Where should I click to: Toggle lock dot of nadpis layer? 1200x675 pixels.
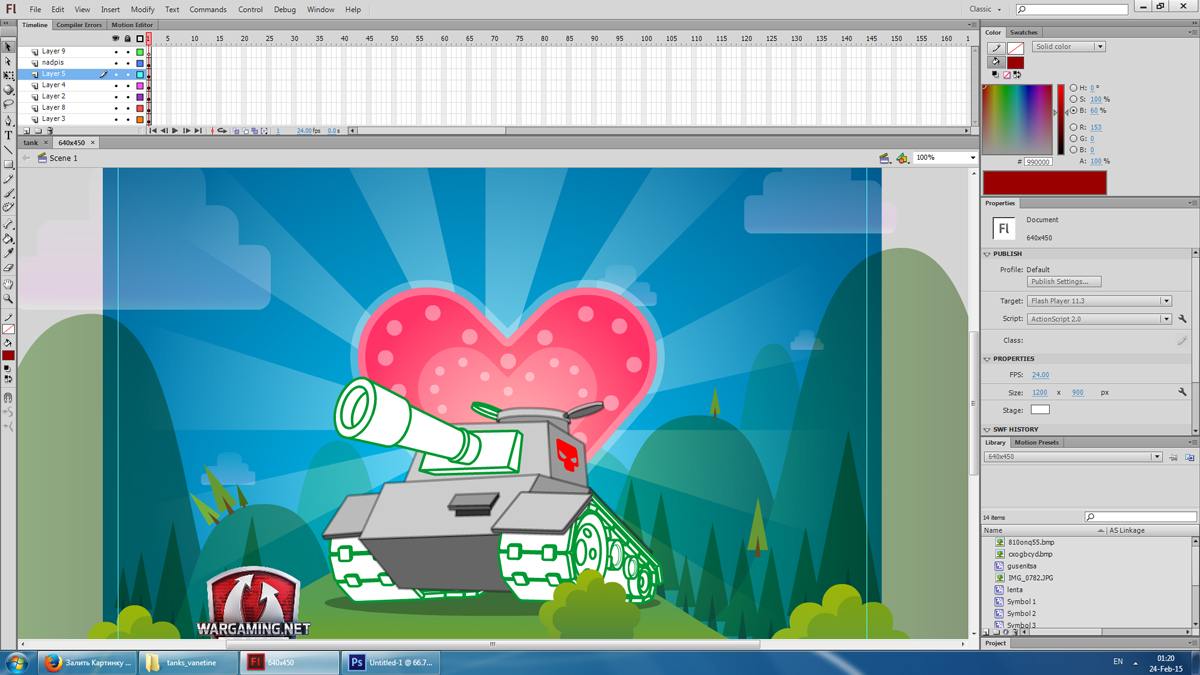128,63
